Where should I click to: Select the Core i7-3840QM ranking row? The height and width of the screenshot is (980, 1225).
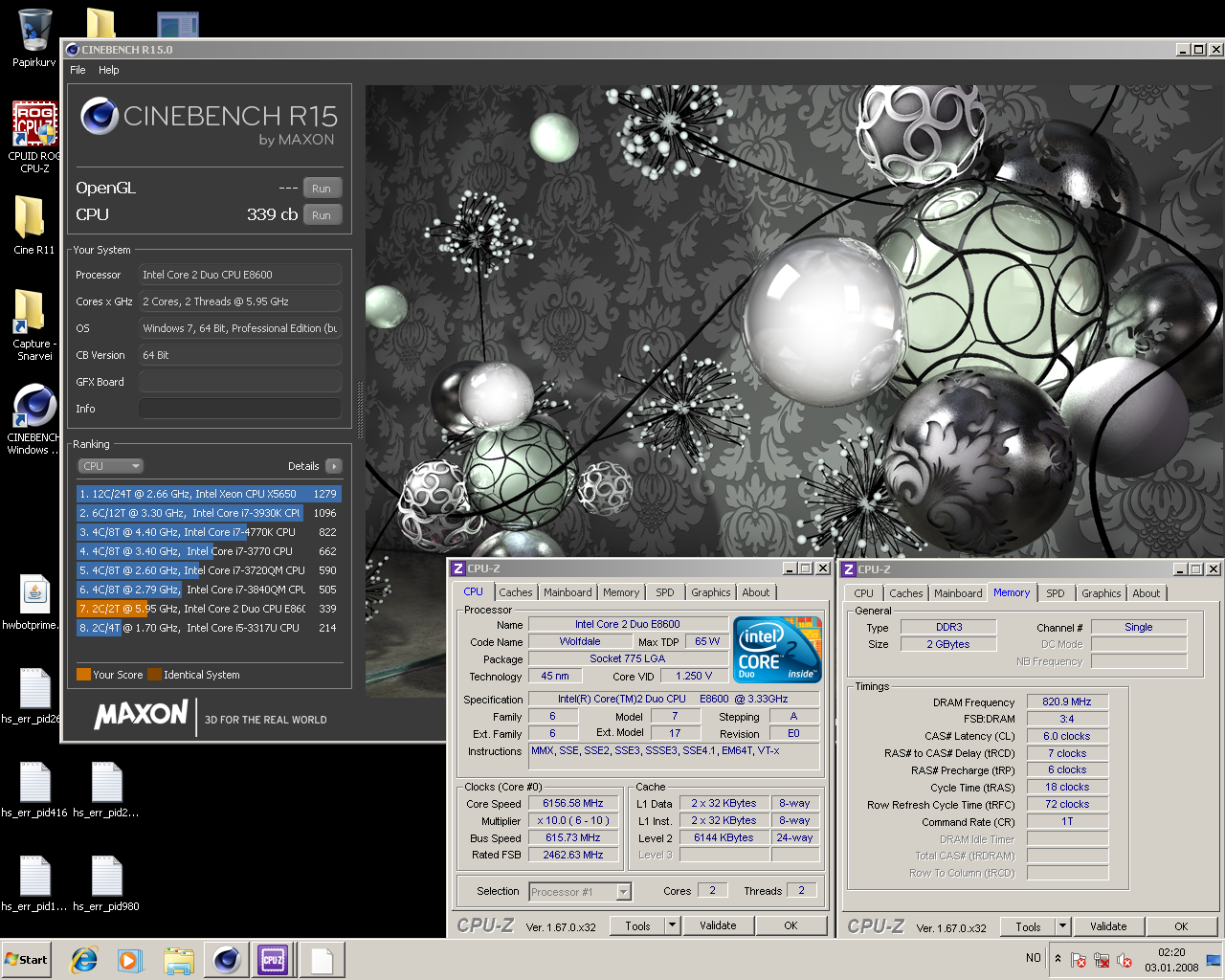point(209,590)
